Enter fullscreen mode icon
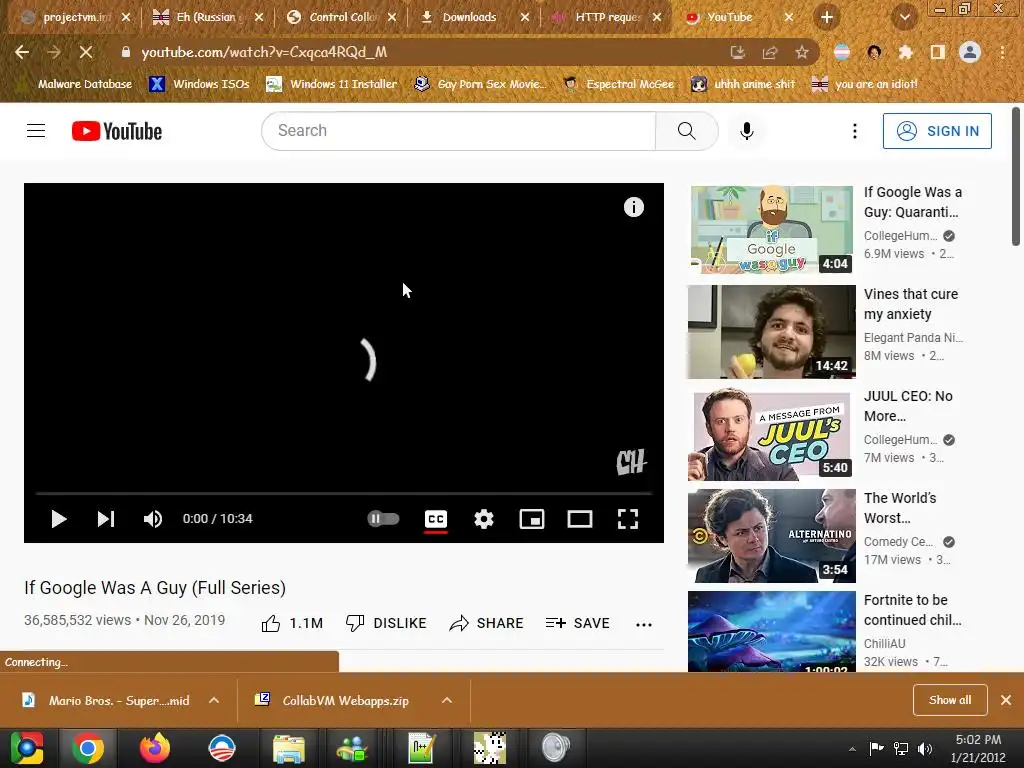 (628, 519)
